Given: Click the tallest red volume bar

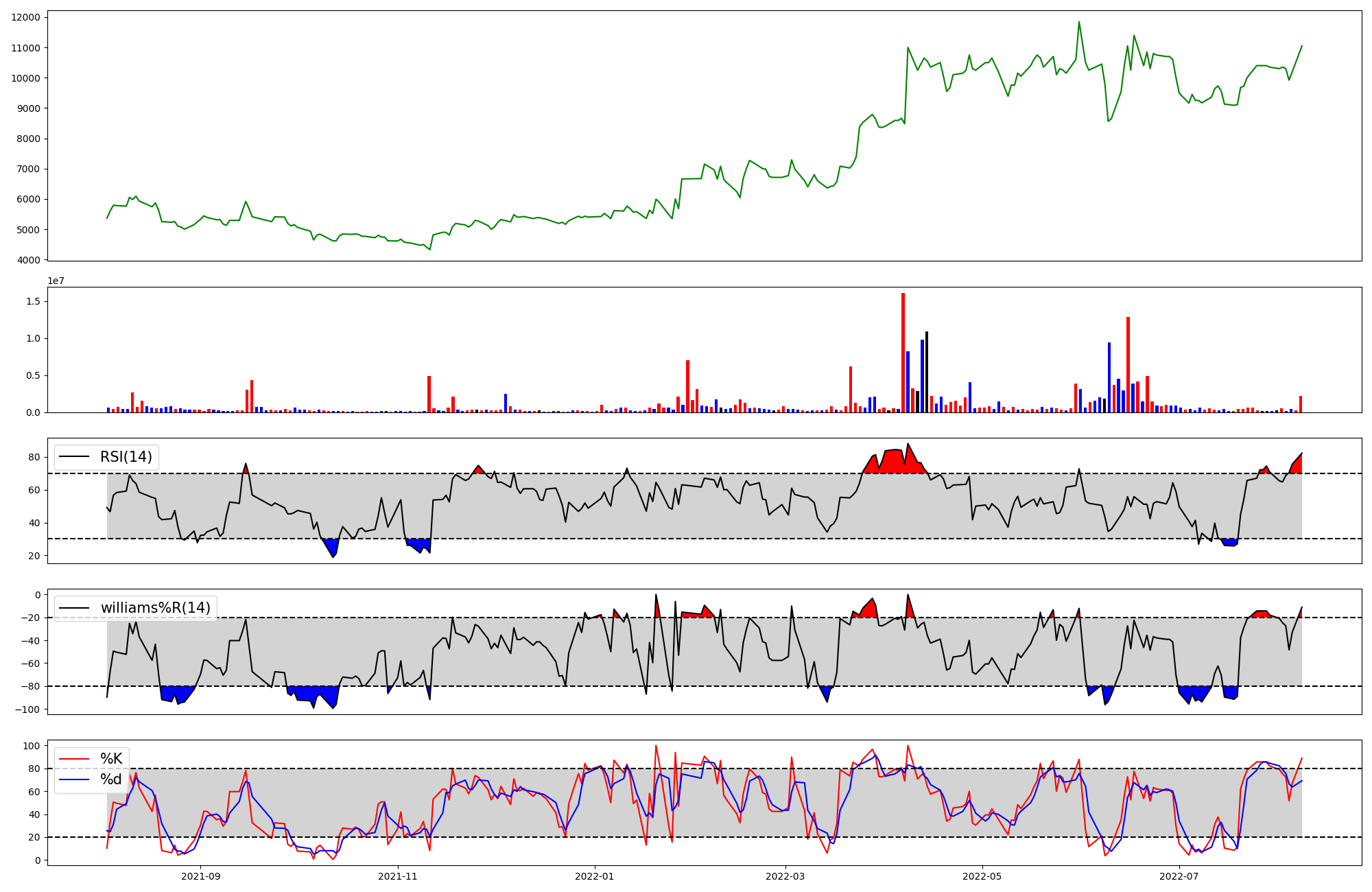Looking at the screenshot, I should click(903, 353).
